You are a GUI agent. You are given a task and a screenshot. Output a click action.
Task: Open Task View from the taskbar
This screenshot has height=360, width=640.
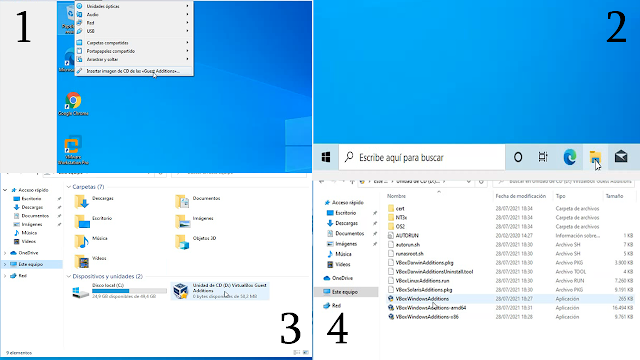(543, 157)
